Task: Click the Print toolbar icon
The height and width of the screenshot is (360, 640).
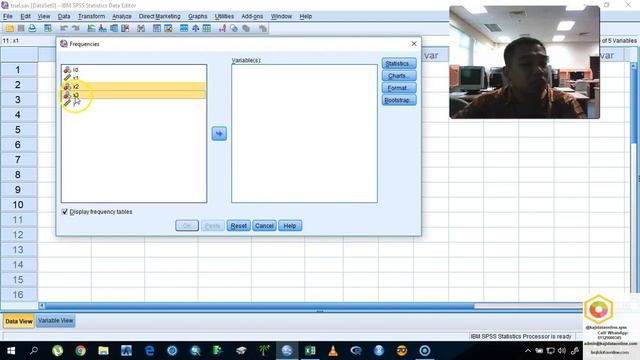Action: 32,28
